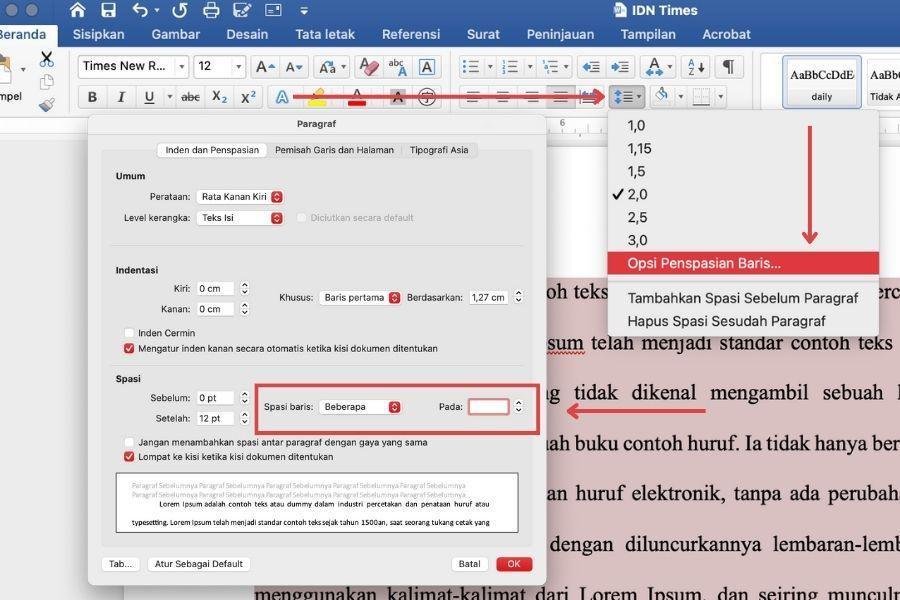The width and height of the screenshot is (900, 600).
Task: Click the Home icon in title bar
Action: click(x=77, y=10)
